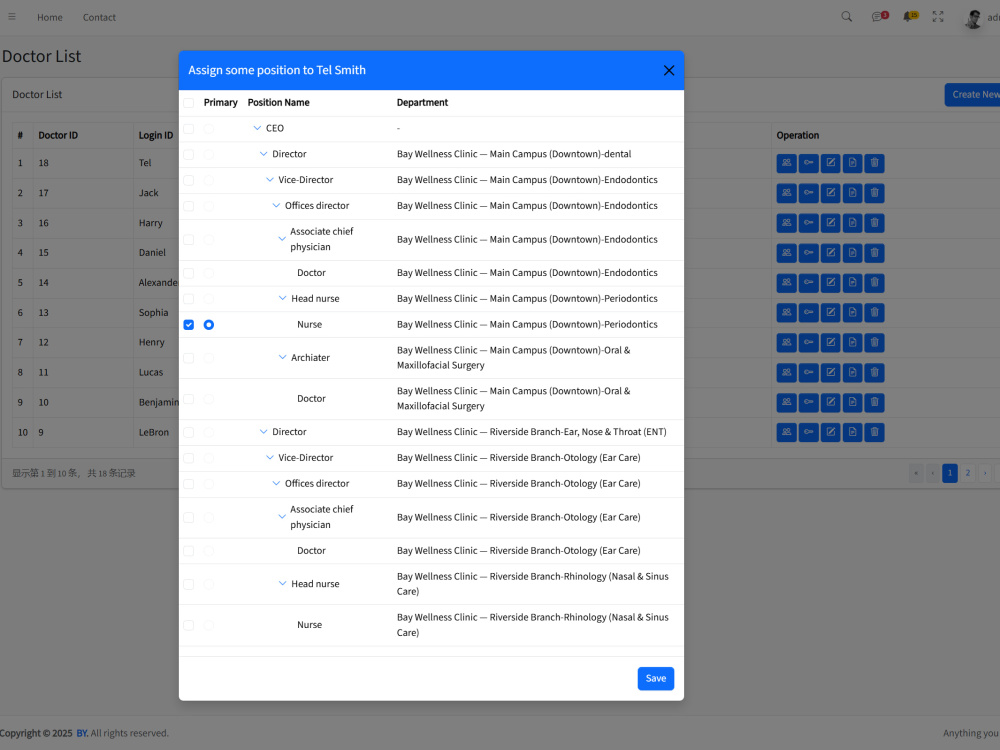Check the Archiater row checkbox
Viewport: 1000px width, 750px height.
[189, 358]
